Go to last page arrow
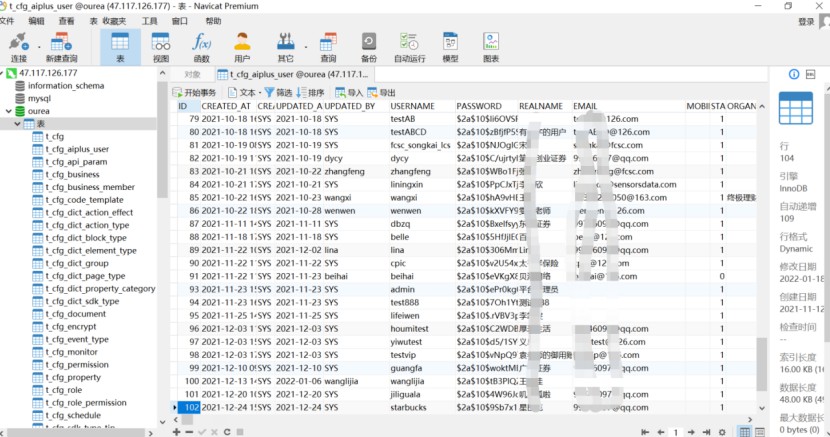830x437 pixels. [x=707, y=432]
